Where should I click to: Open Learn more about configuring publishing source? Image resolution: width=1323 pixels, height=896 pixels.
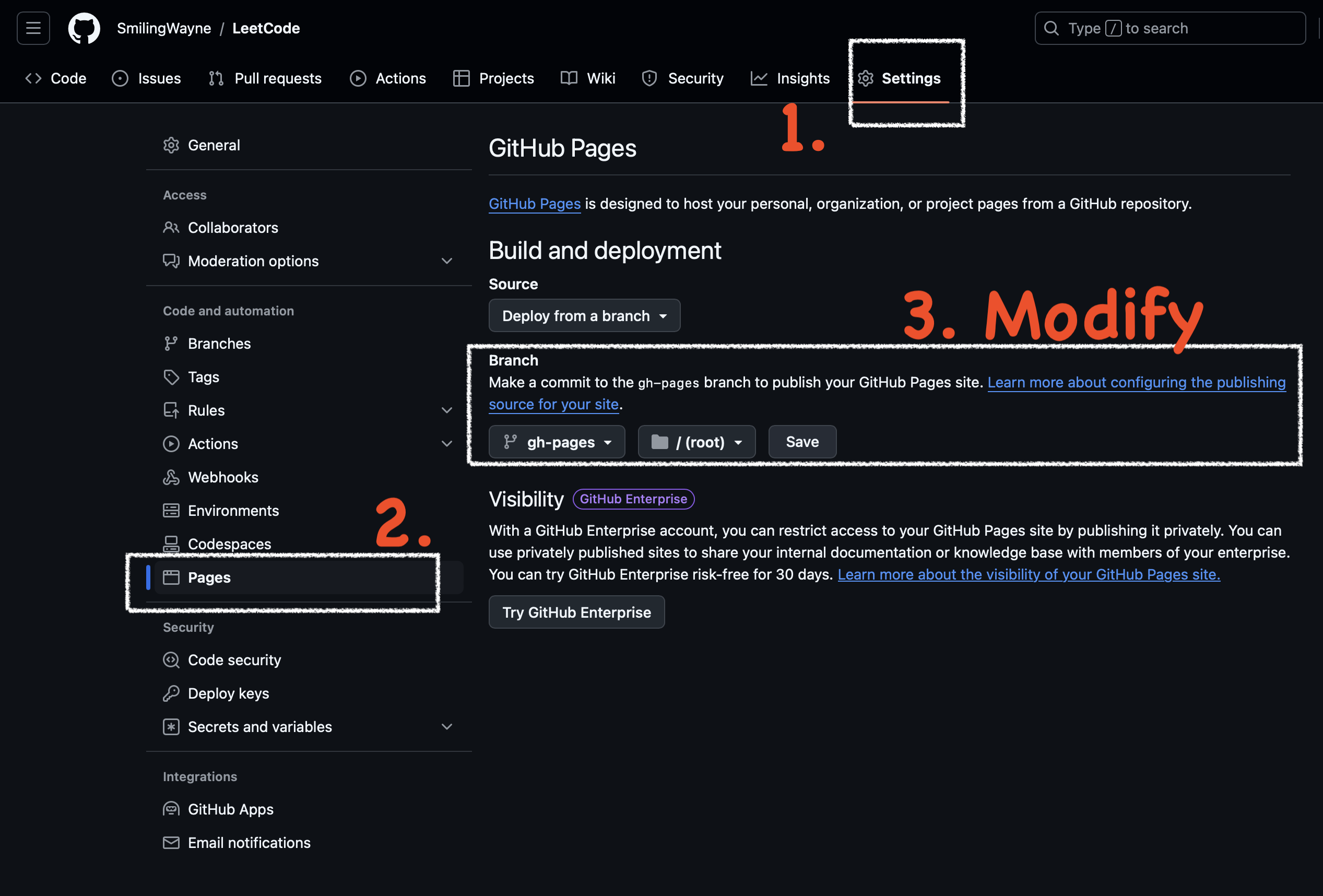coord(1136,382)
